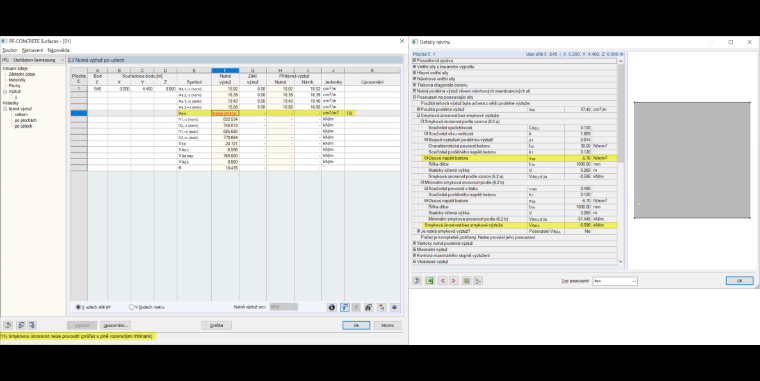Click the green Excel export icon in Detaily návrhu
Viewport: 760px width, 381px height.
(x=429, y=281)
